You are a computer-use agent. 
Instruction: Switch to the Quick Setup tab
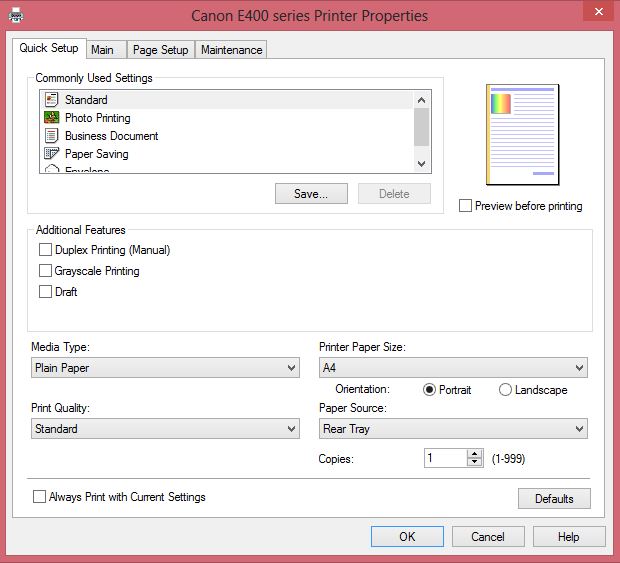tap(49, 48)
